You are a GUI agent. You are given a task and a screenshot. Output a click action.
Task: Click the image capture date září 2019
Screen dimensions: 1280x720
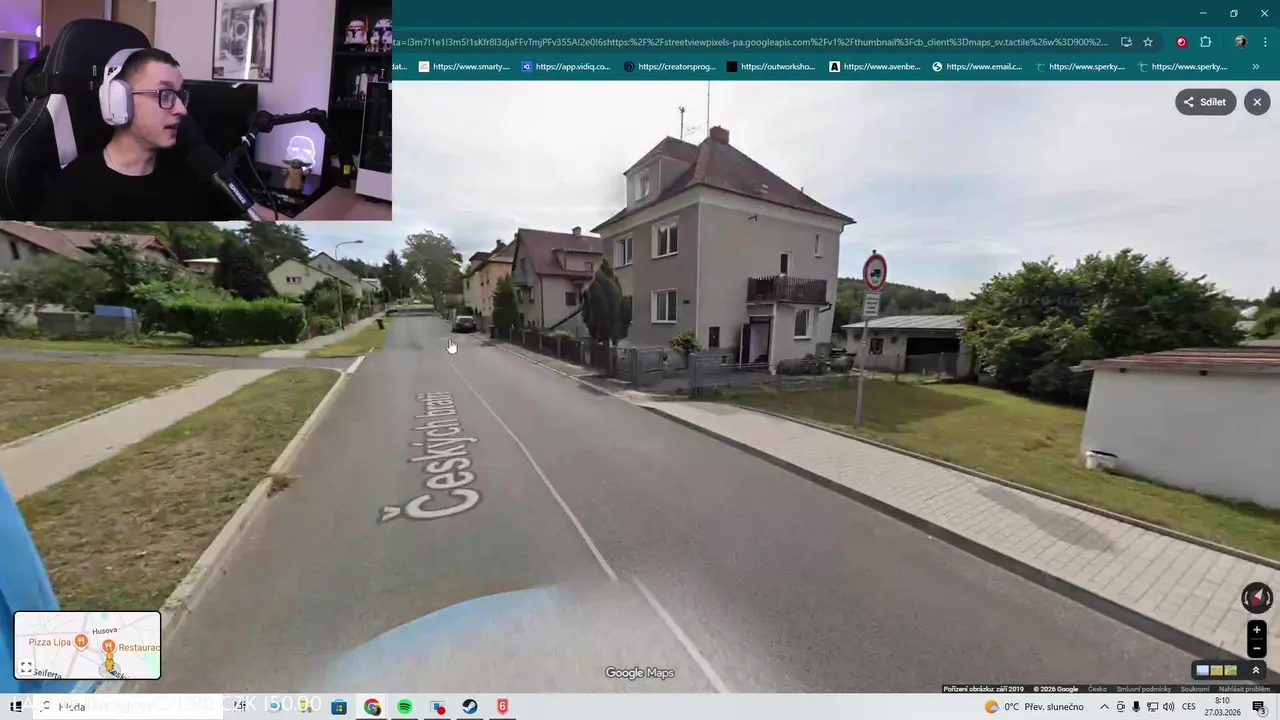click(984, 689)
